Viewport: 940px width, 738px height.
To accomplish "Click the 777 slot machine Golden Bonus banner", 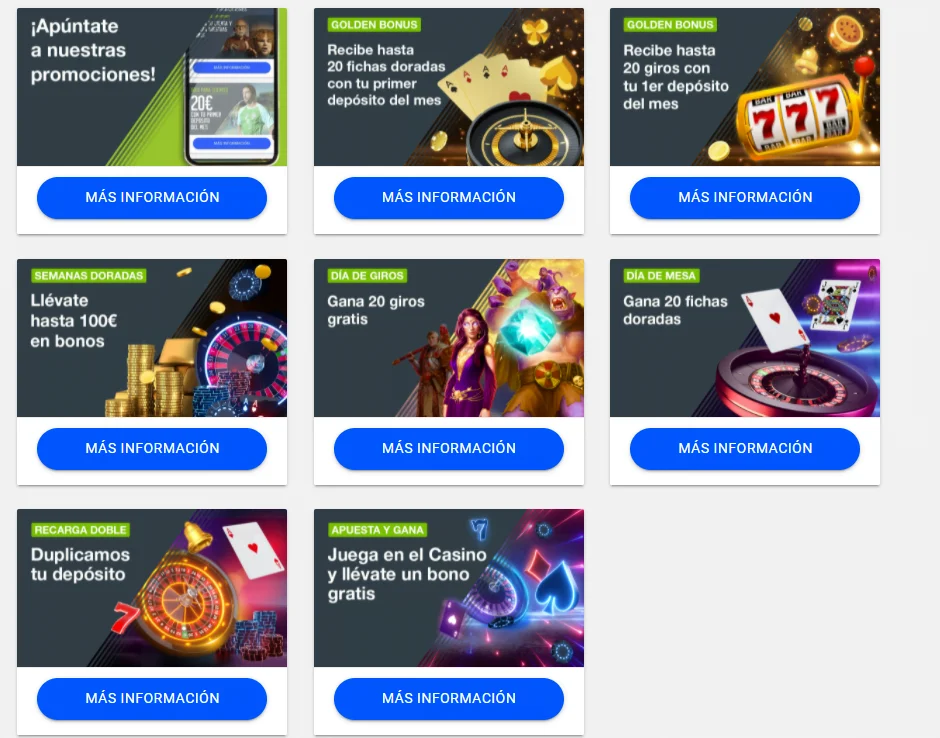I will (745, 87).
